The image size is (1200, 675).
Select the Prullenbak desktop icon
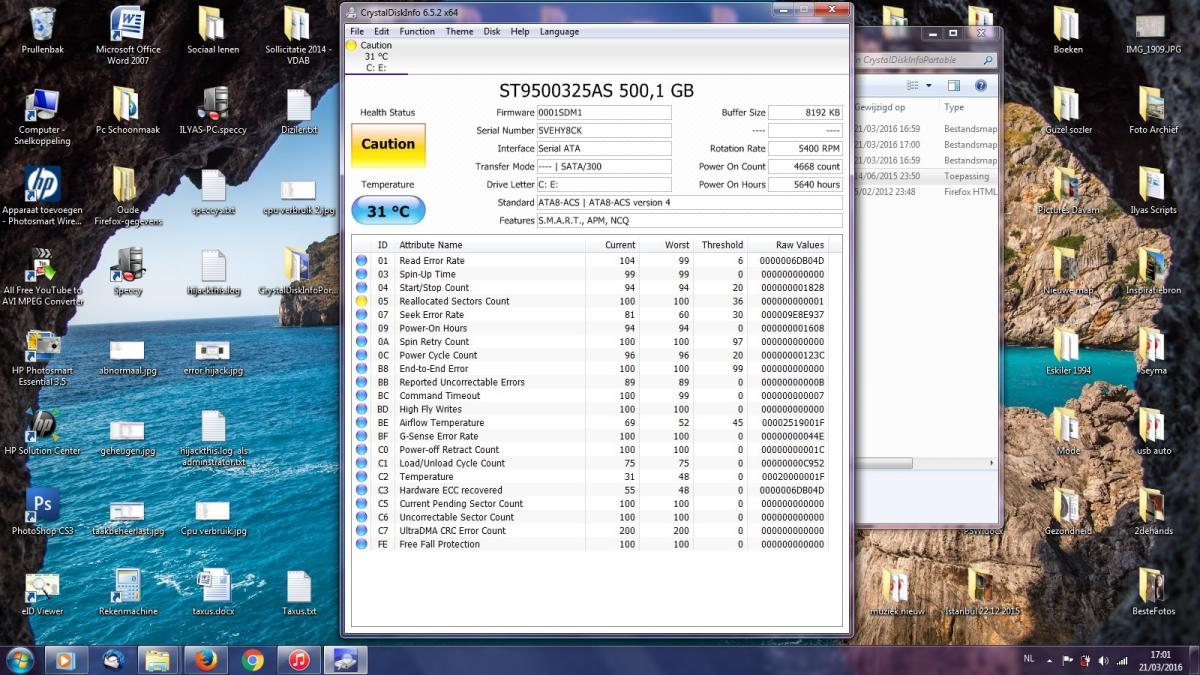click(42, 32)
